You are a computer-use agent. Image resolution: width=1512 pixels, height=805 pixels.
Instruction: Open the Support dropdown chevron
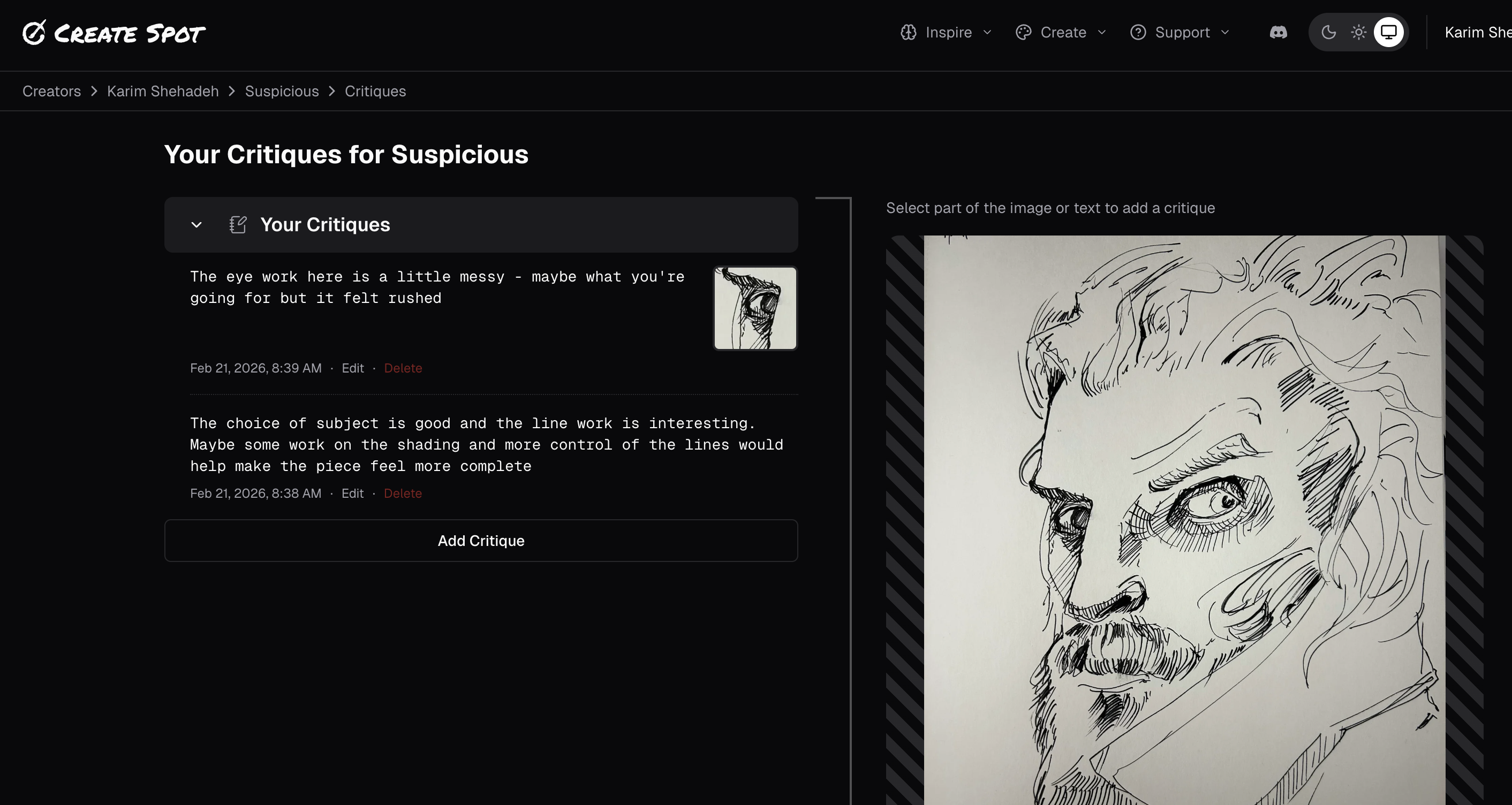[1226, 33]
